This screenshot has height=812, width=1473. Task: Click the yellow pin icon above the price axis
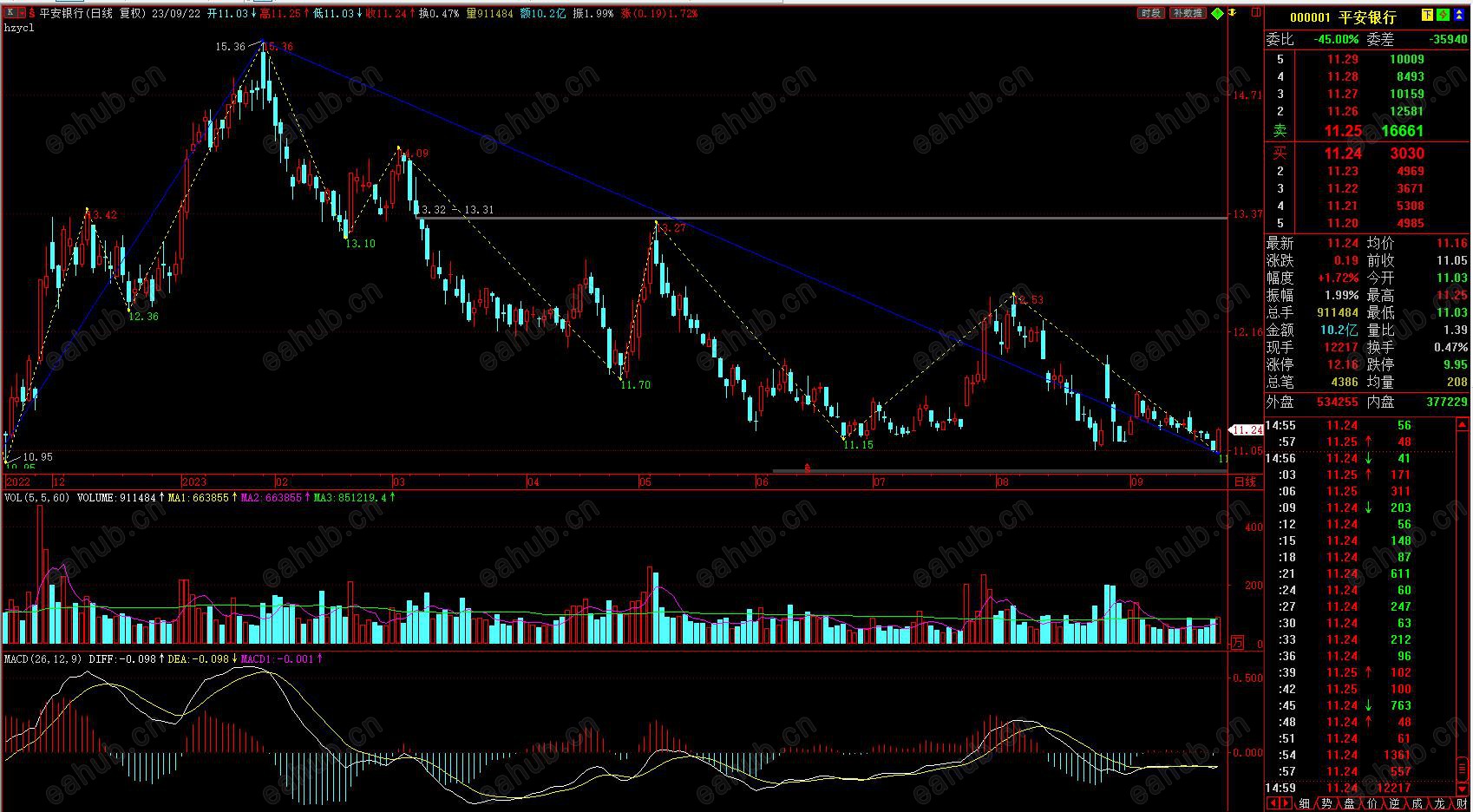click(1232, 13)
